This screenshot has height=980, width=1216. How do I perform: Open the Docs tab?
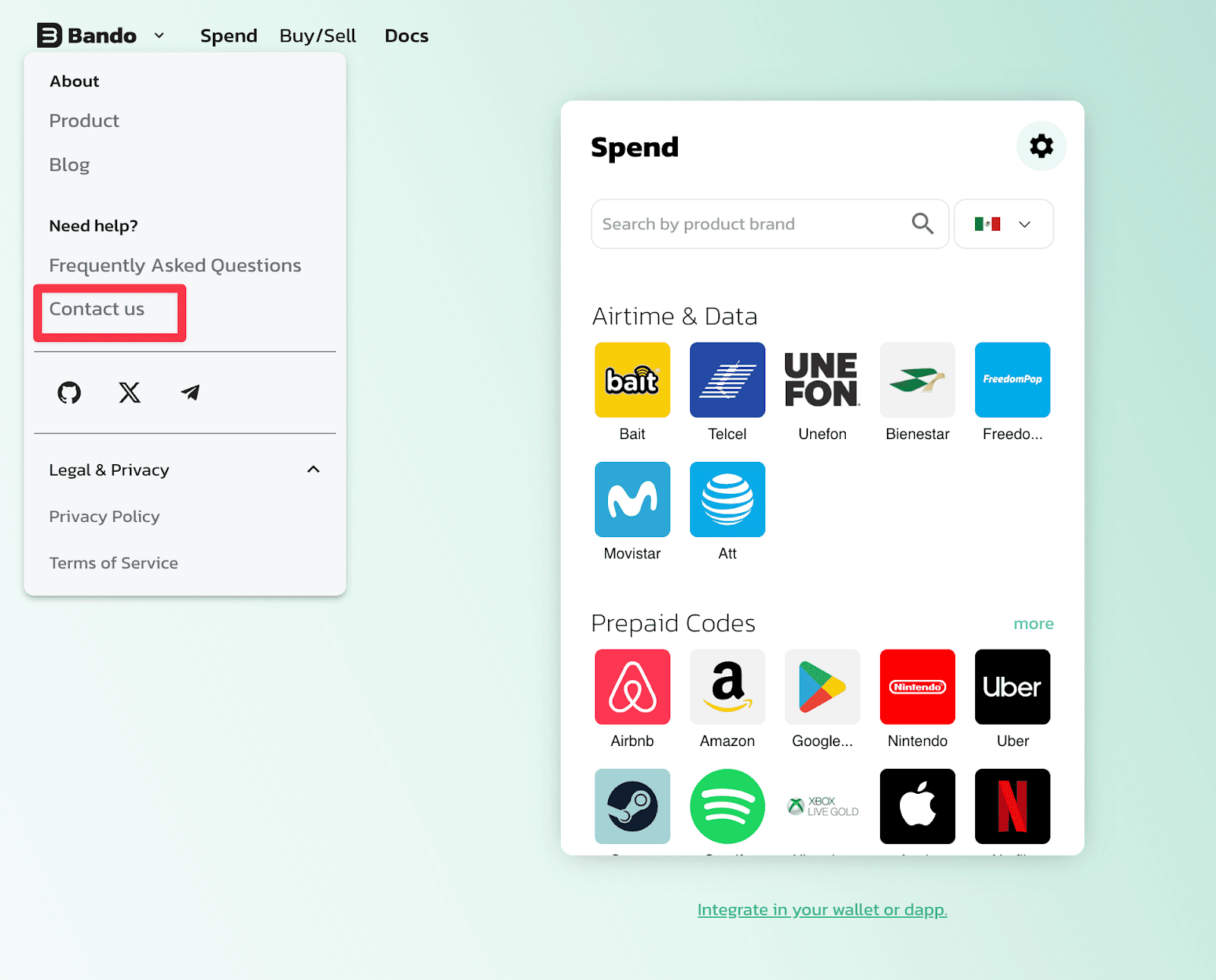click(407, 36)
